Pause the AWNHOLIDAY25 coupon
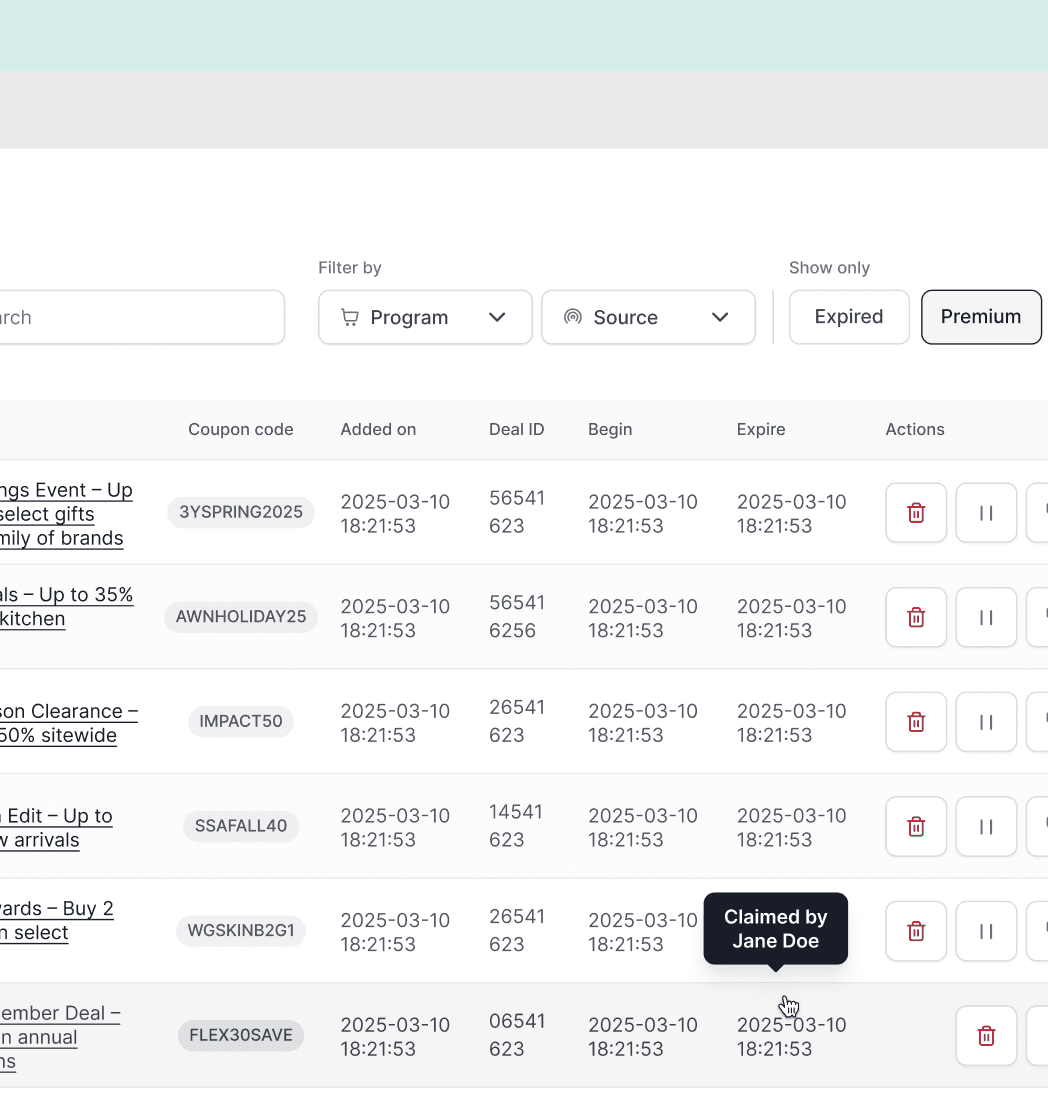Screen dimensions: 1048x1110 [x=986, y=617]
